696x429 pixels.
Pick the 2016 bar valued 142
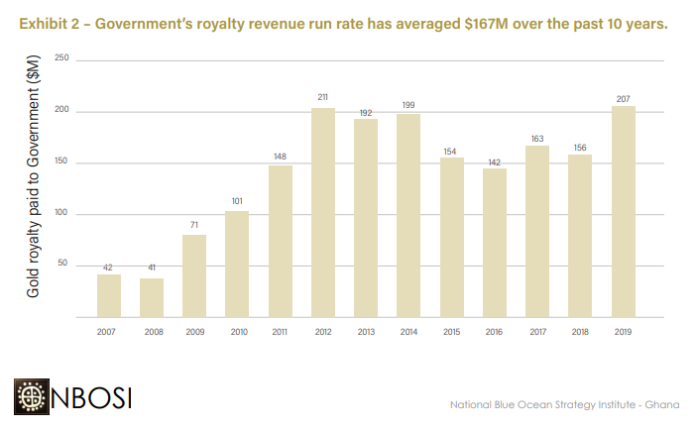pos(494,243)
